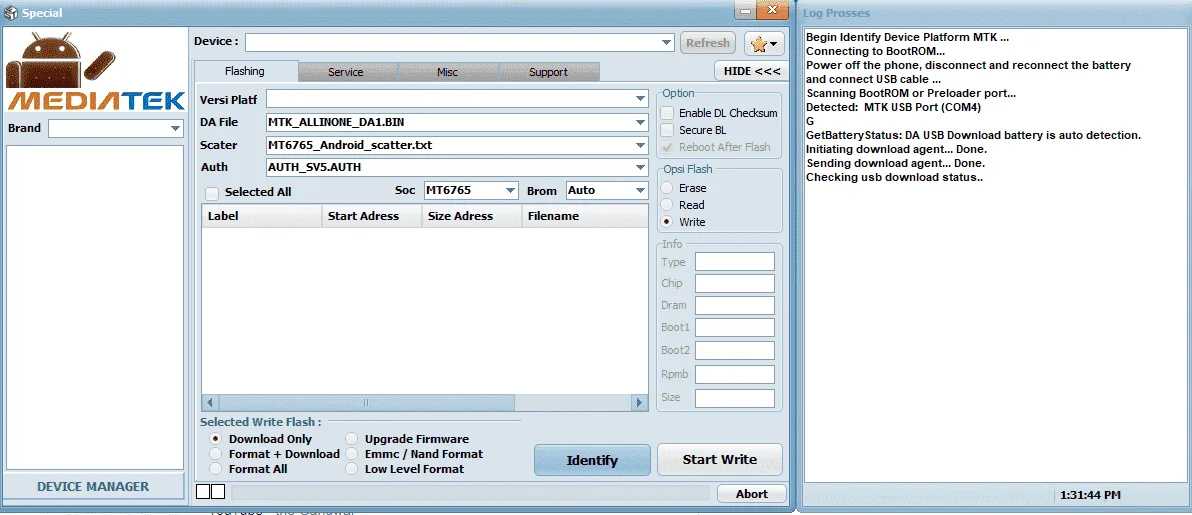Click the Type info field

(x=734, y=262)
